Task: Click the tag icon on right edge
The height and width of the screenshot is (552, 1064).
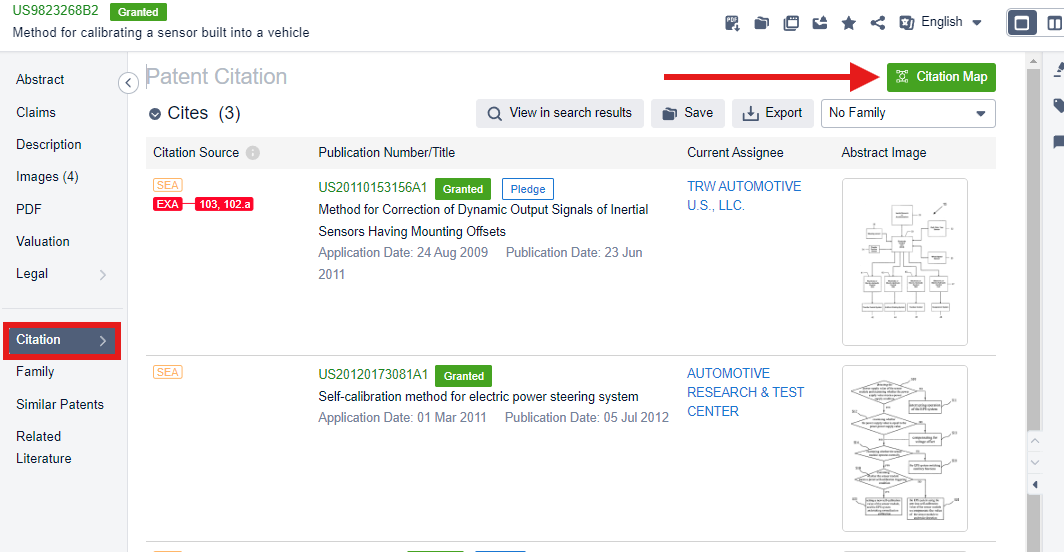Action: click(x=1058, y=105)
